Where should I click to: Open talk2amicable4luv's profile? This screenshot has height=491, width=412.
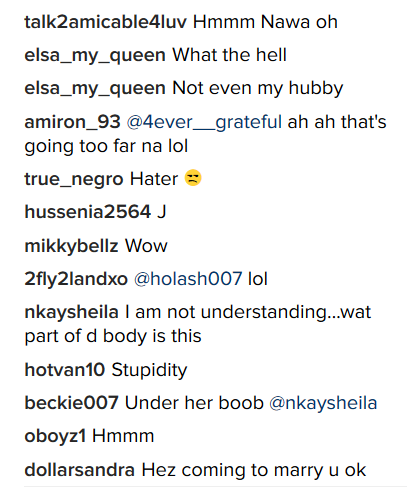[105, 22]
